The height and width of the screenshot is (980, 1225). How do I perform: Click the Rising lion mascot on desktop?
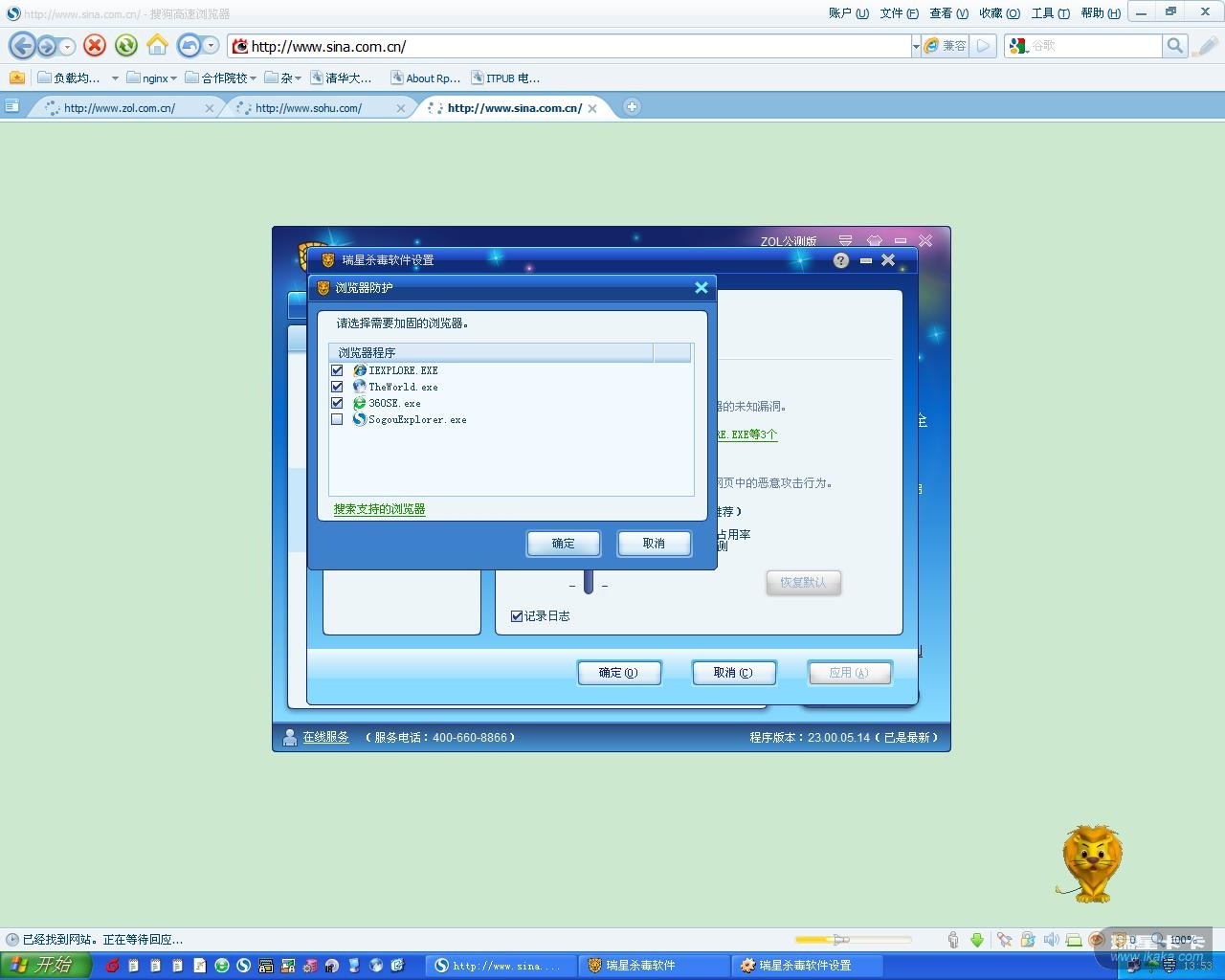[1091, 863]
